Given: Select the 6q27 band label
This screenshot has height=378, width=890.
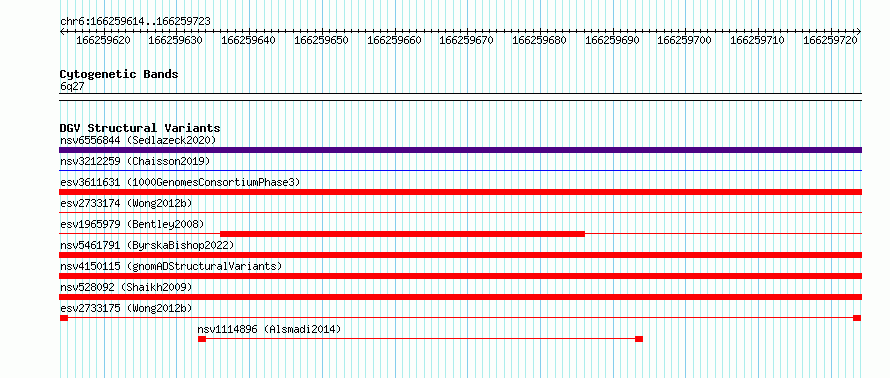Looking at the screenshot, I should point(72,86).
